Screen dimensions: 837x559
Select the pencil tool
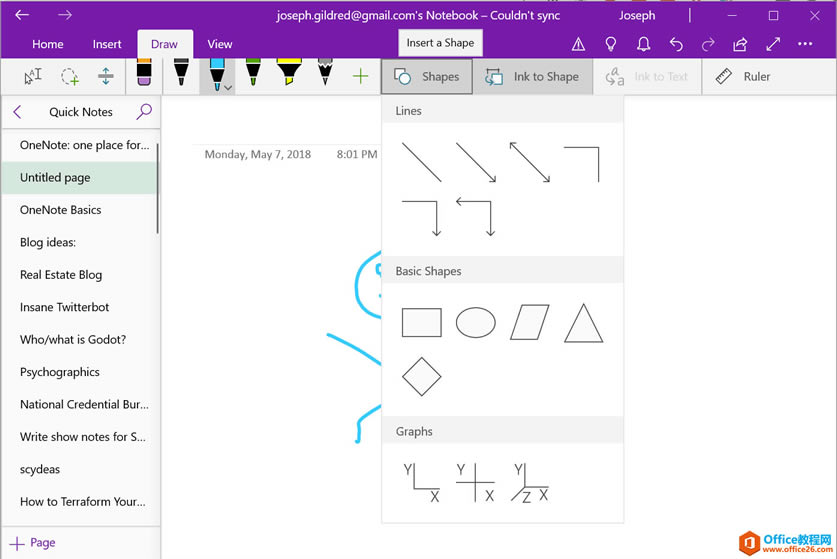click(325, 73)
